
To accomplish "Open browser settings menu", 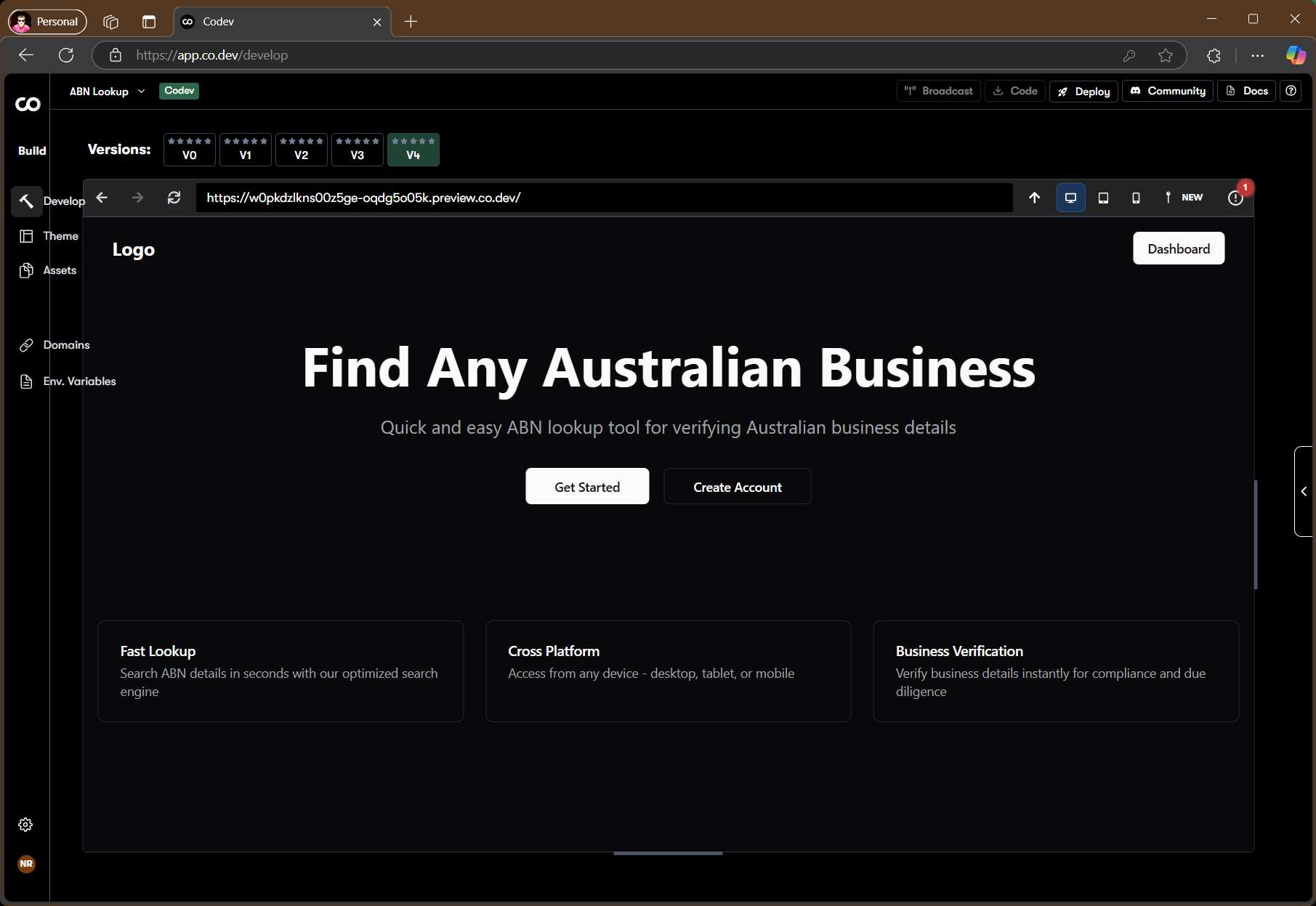I will tap(1257, 55).
